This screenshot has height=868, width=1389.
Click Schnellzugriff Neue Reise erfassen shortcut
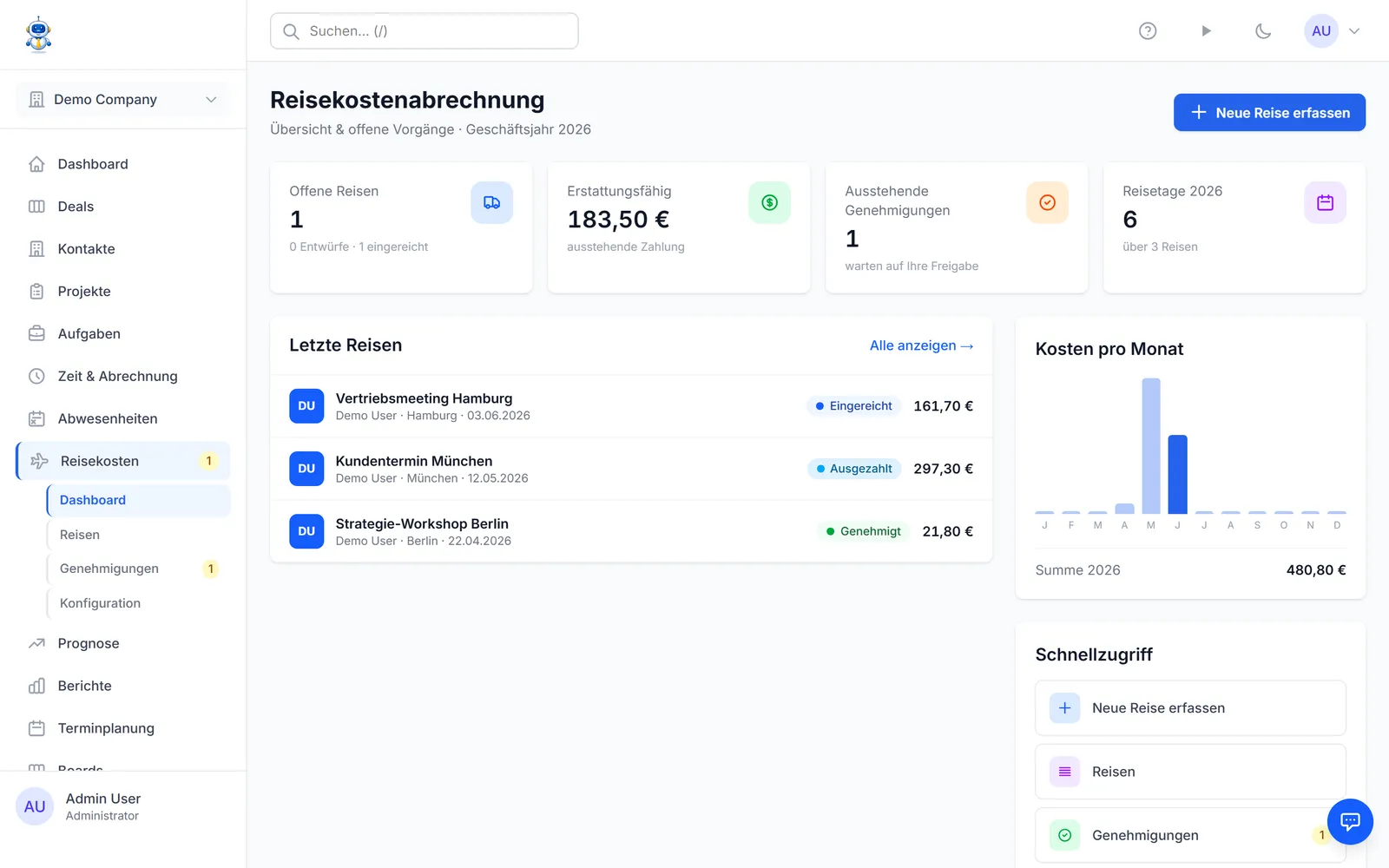pyautogui.click(x=1190, y=708)
